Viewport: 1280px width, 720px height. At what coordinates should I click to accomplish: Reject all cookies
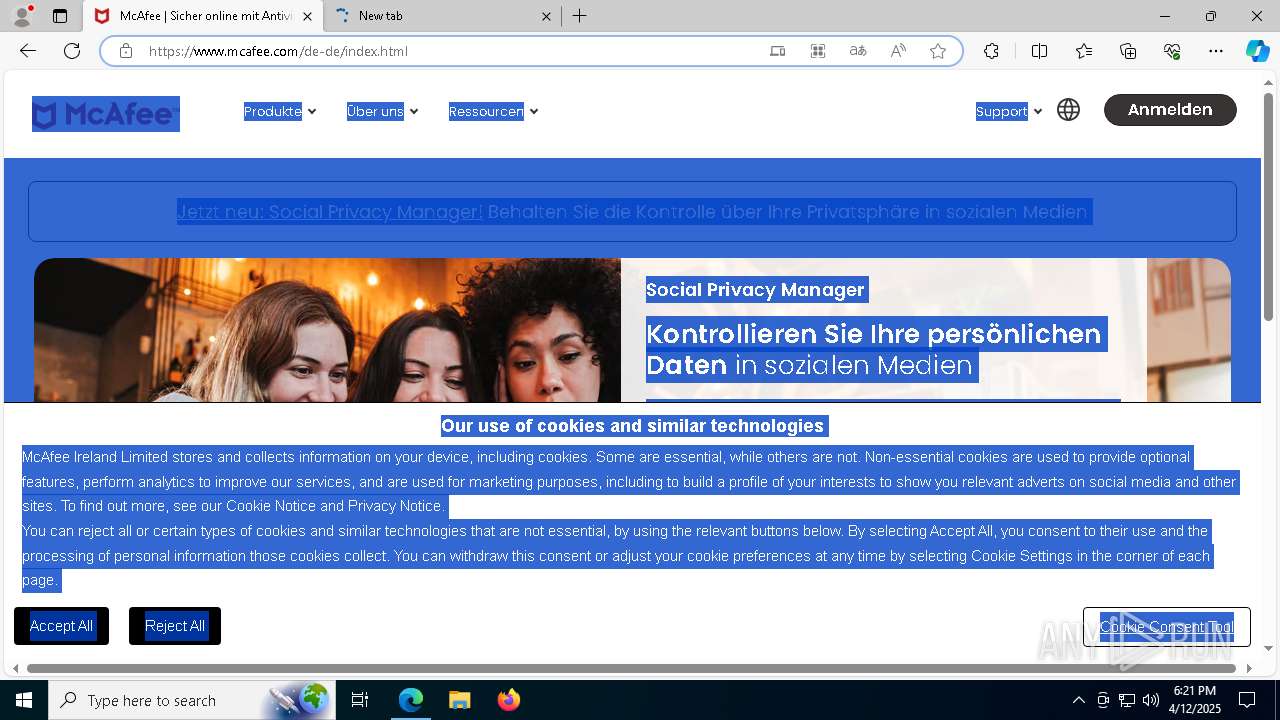click(x=175, y=626)
